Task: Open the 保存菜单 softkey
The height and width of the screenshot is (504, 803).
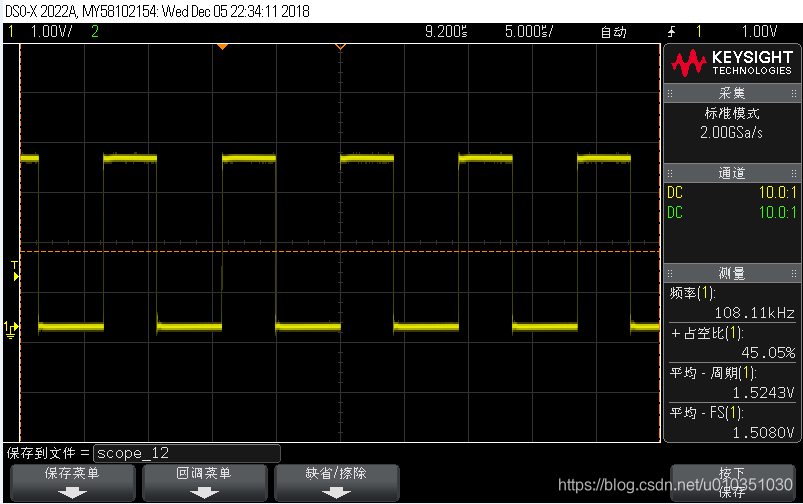Action: (x=73, y=482)
